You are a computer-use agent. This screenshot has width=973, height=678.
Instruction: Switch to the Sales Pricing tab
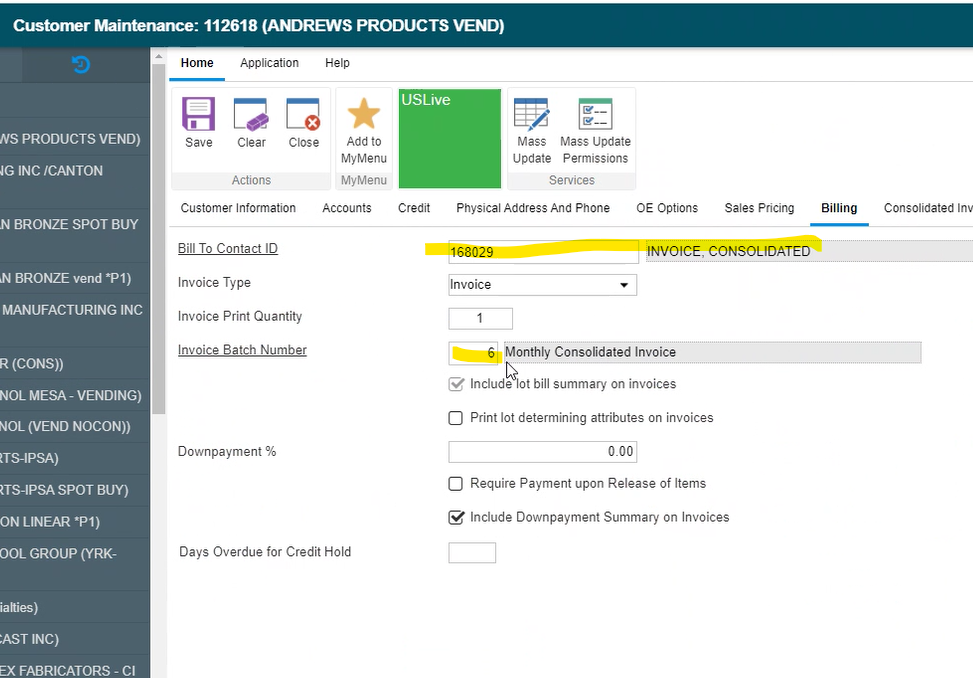pyautogui.click(x=759, y=208)
